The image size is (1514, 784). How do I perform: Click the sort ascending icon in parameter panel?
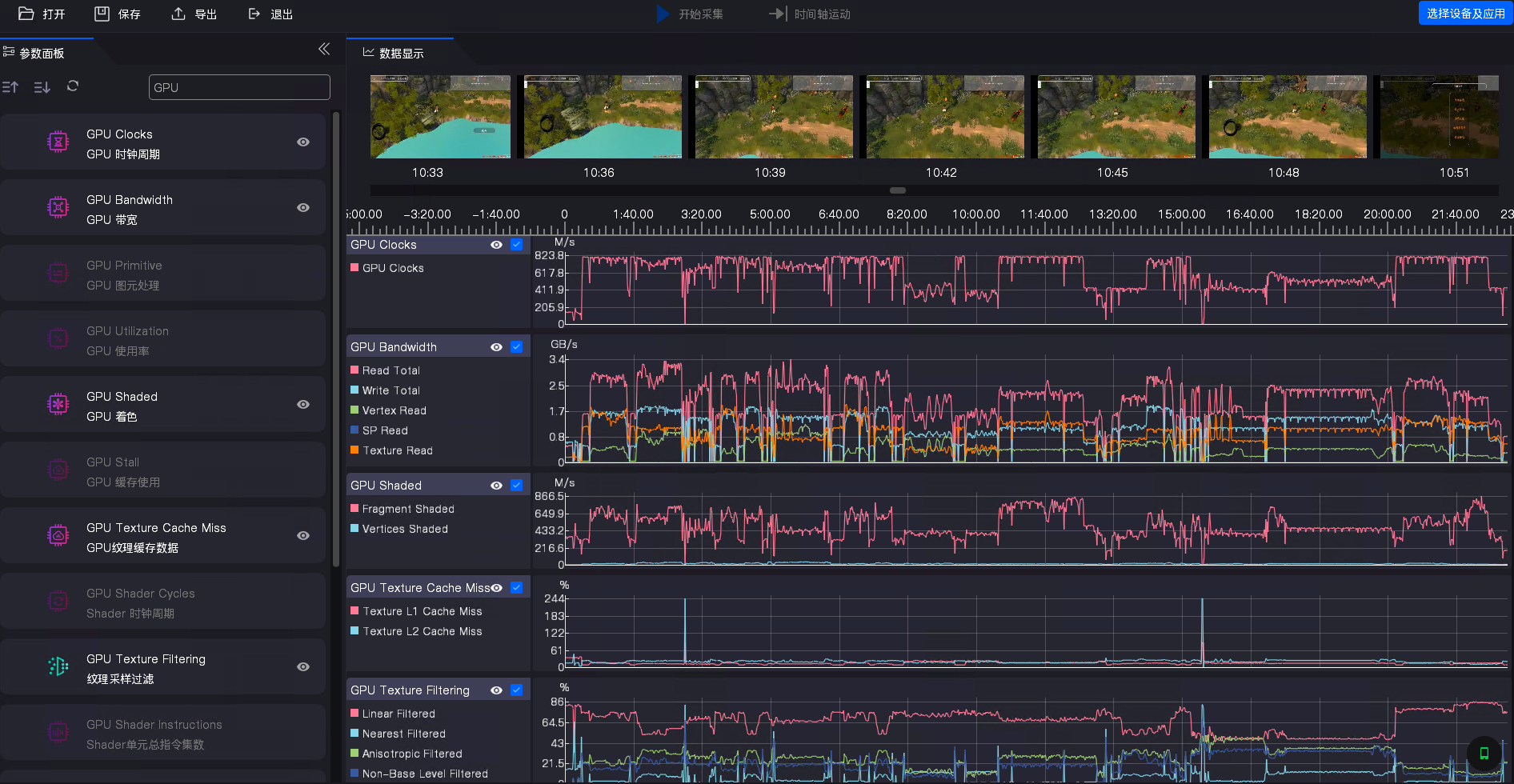10,87
